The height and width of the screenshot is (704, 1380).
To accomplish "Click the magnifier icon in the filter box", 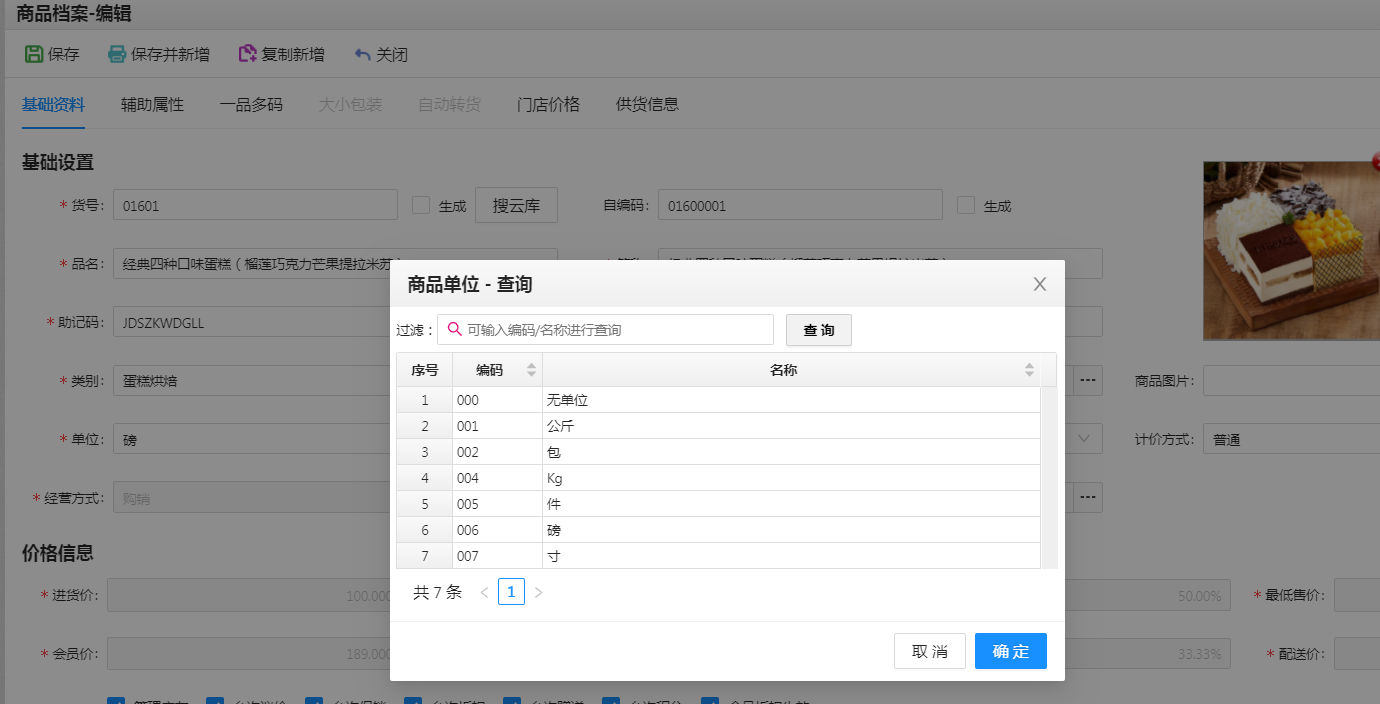I will click(x=453, y=329).
